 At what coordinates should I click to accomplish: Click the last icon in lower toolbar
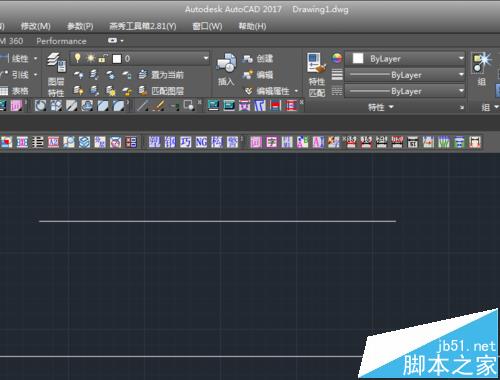click(475, 142)
